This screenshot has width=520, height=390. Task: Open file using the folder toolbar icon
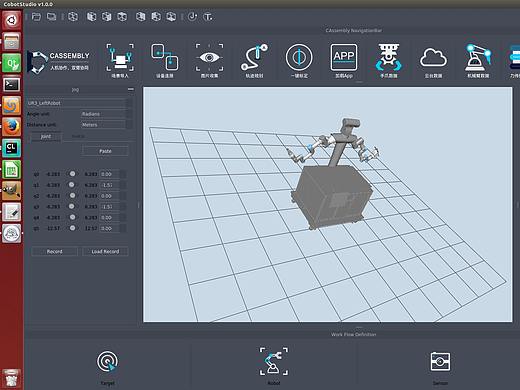36,17
